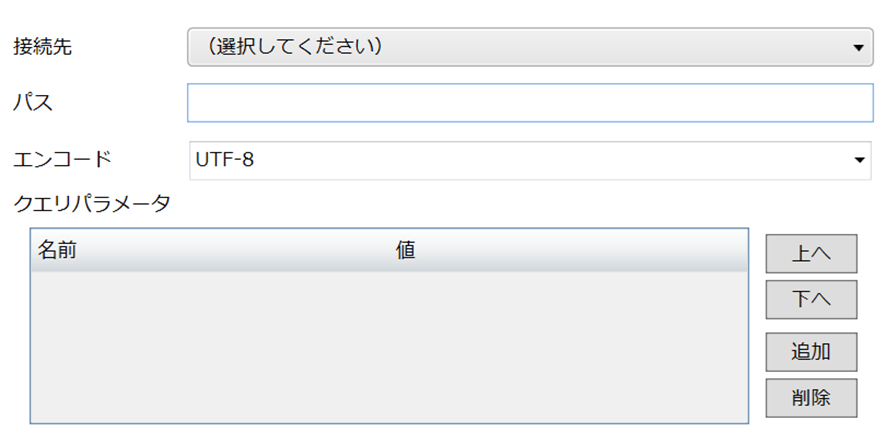The width and height of the screenshot is (886, 444).
Task: Click the 接続先 label
Action: [x=42, y=46]
